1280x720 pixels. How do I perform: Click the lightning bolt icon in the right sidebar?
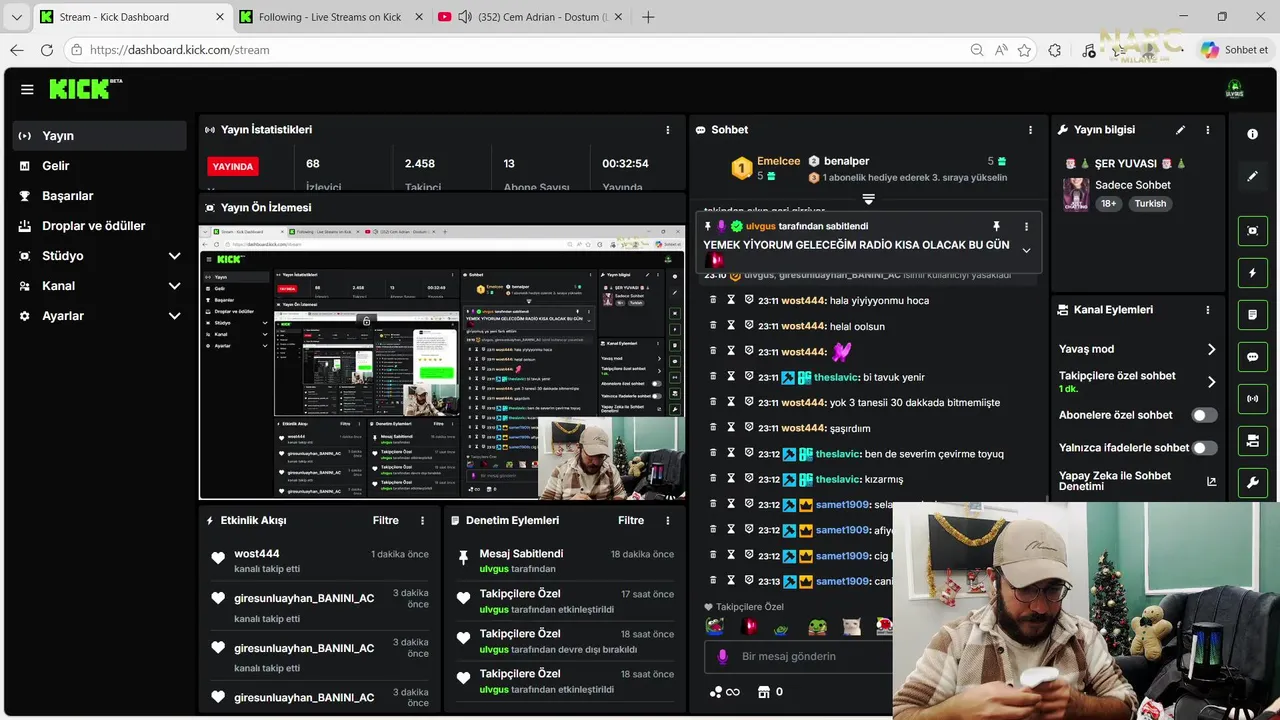click(x=1252, y=273)
